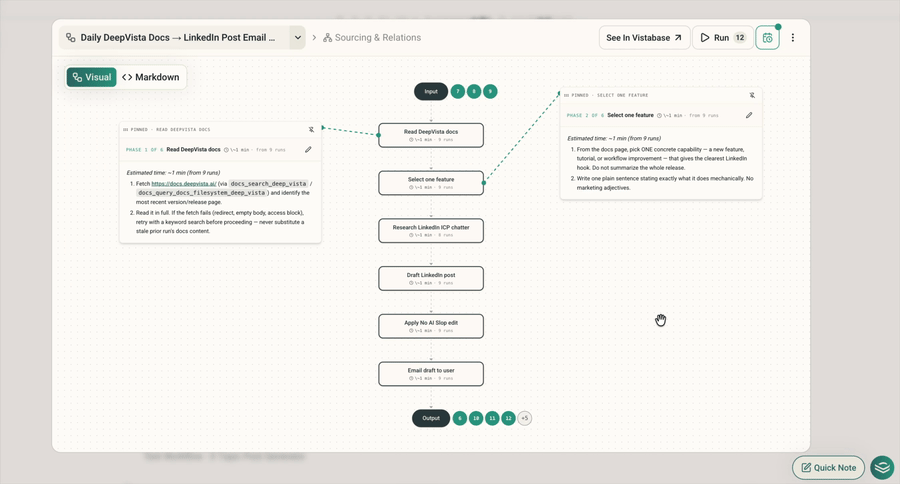Click the Sourcing & Relations hierarchy icon
The image size is (900, 484).
(327, 38)
